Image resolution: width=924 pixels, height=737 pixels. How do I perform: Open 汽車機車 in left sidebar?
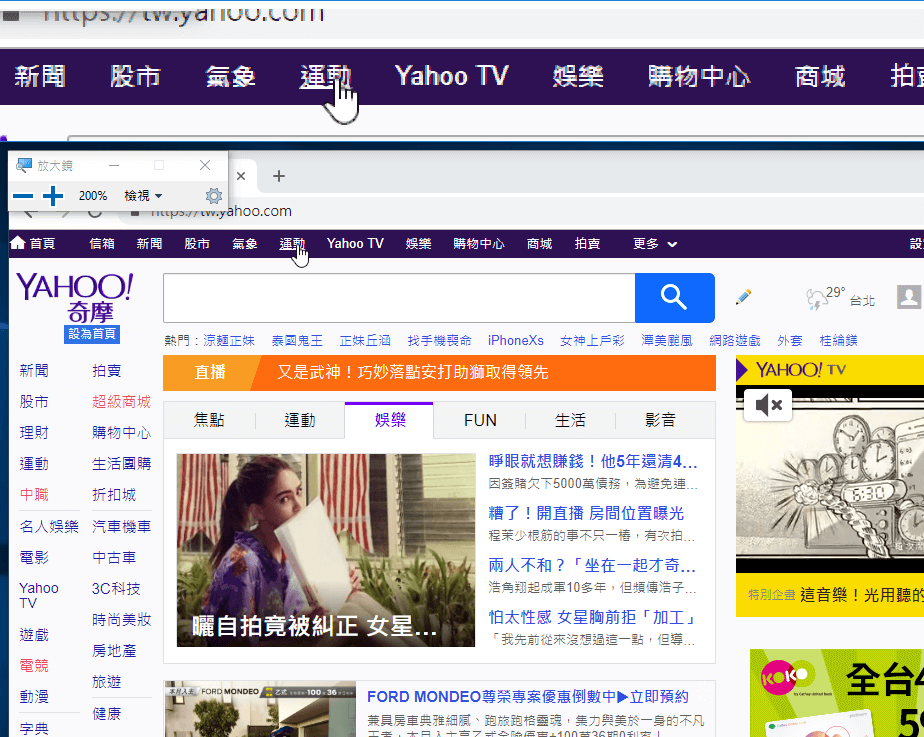click(121, 527)
